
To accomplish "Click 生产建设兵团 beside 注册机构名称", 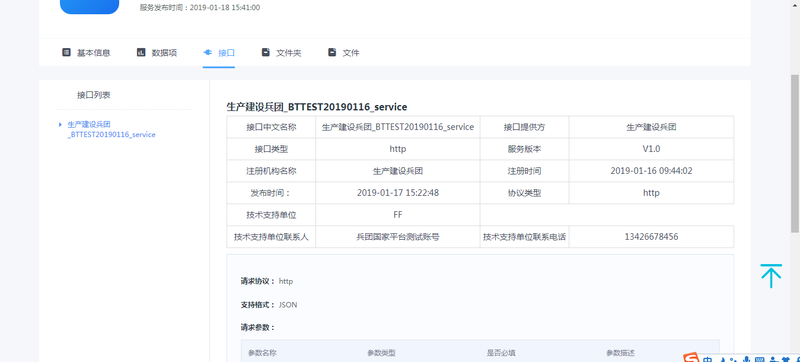I will [x=398, y=171].
